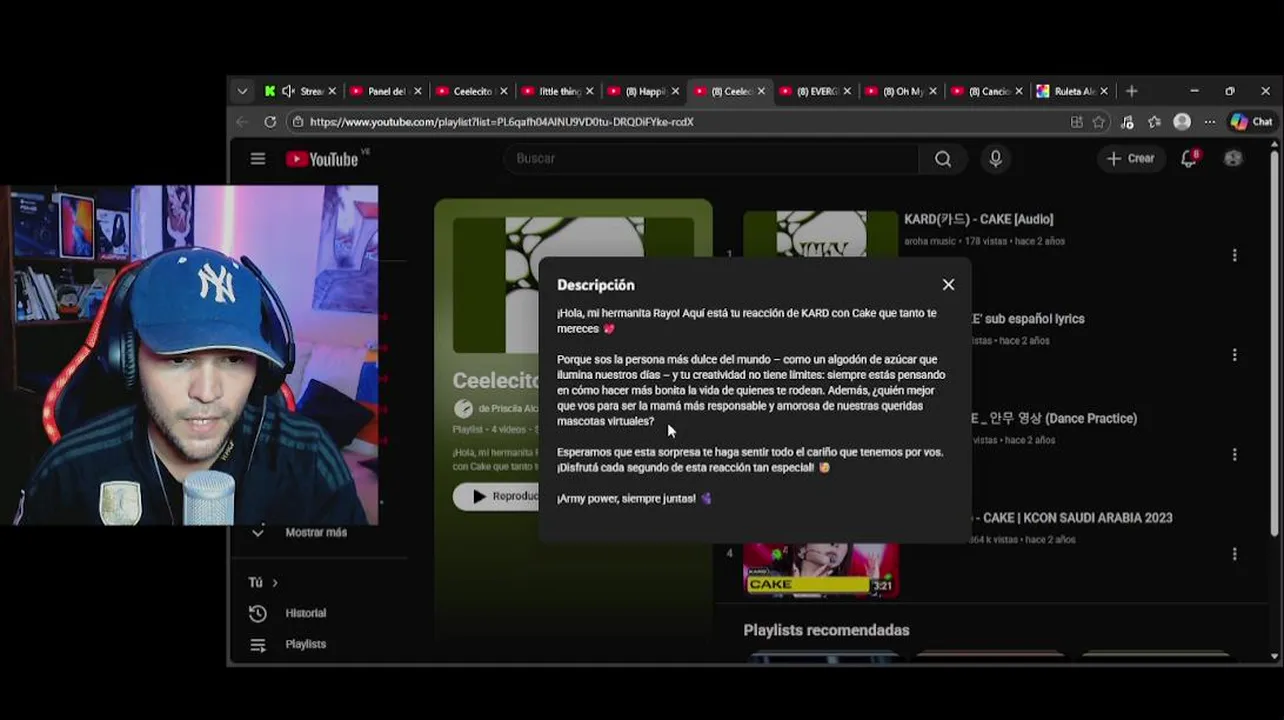Open the notifications bell
The width and height of the screenshot is (1284, 720).
[1189, 158]
